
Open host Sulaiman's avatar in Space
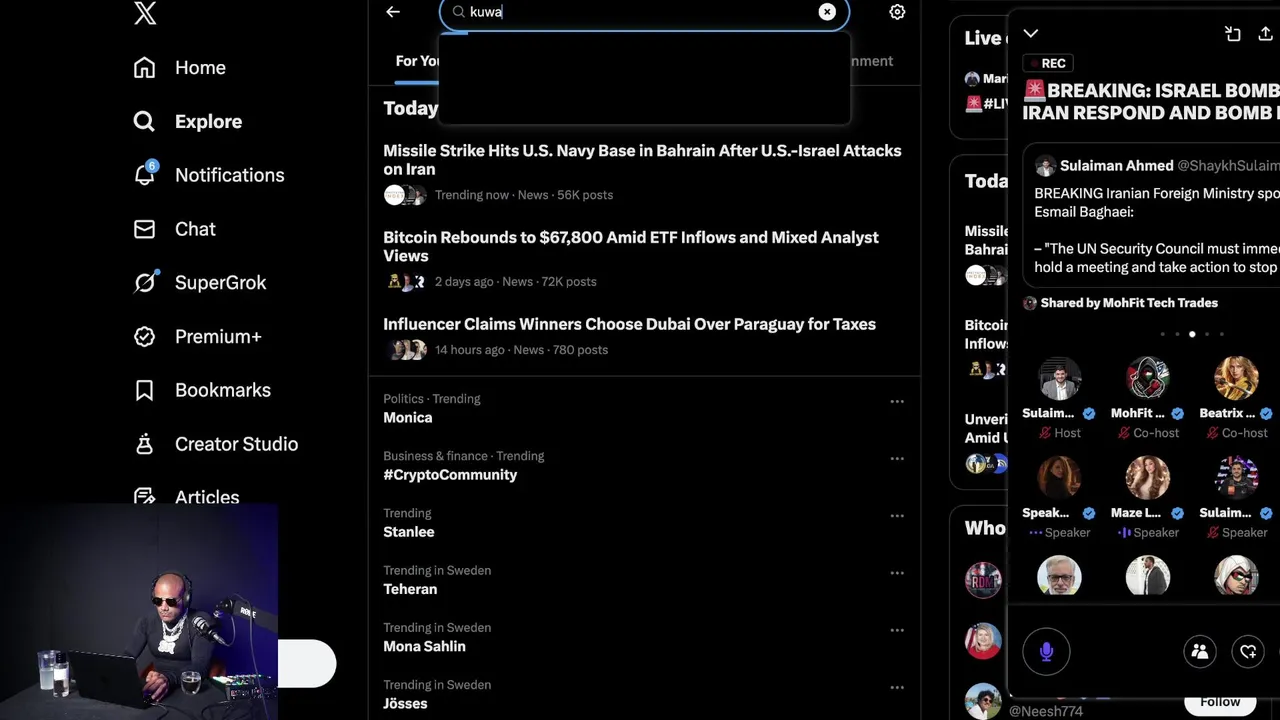[1059, 378]
